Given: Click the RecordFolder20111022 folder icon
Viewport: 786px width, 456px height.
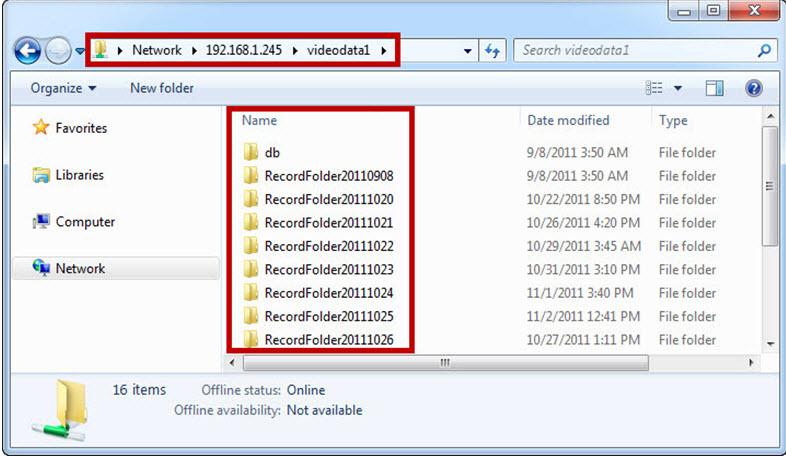Looking at the screenshot, I should pyautogui.click(x=251, y=246).
